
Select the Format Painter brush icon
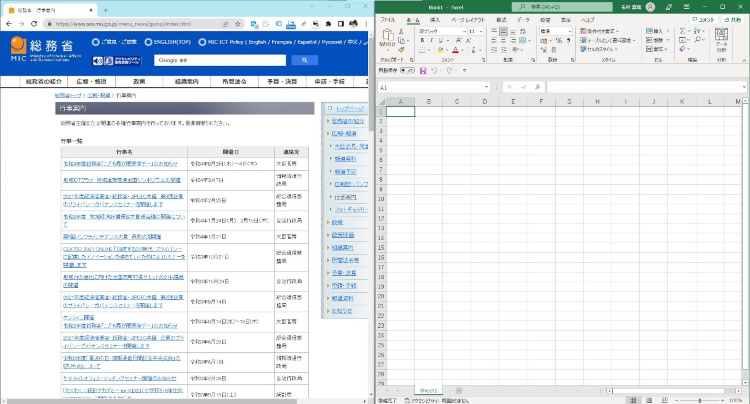point(401,50)
